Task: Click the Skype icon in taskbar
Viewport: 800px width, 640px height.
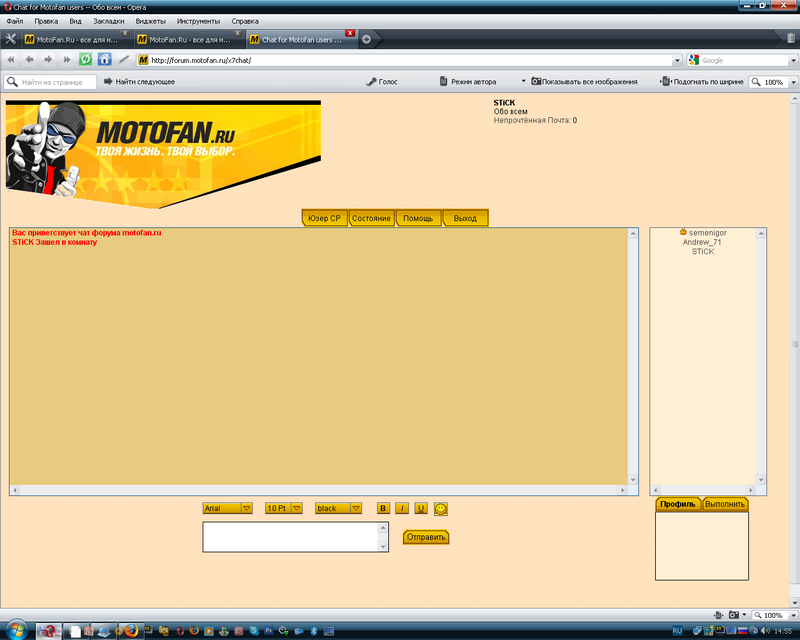Action: 254,631
